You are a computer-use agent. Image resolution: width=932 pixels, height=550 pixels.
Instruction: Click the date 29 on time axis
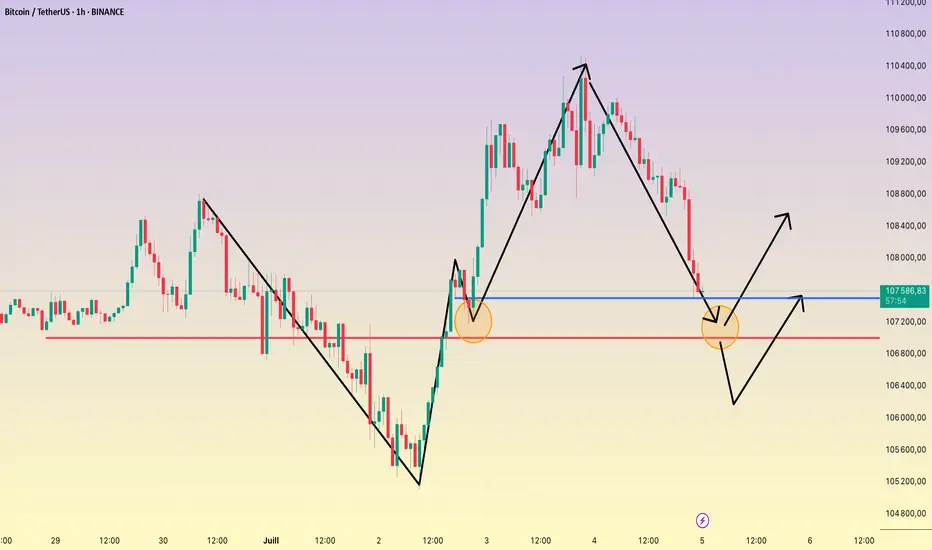(55, 540)
